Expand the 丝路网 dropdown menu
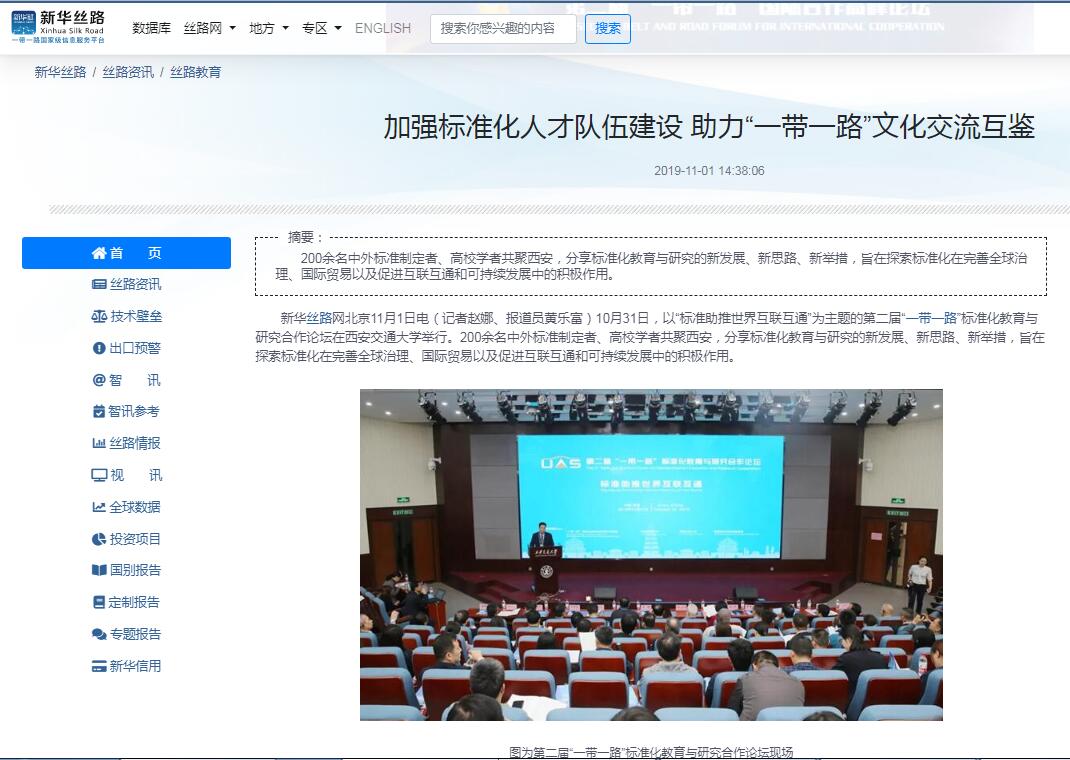Image resolution: width=1070 pixels, height=760 pixels. coord(210,28)
